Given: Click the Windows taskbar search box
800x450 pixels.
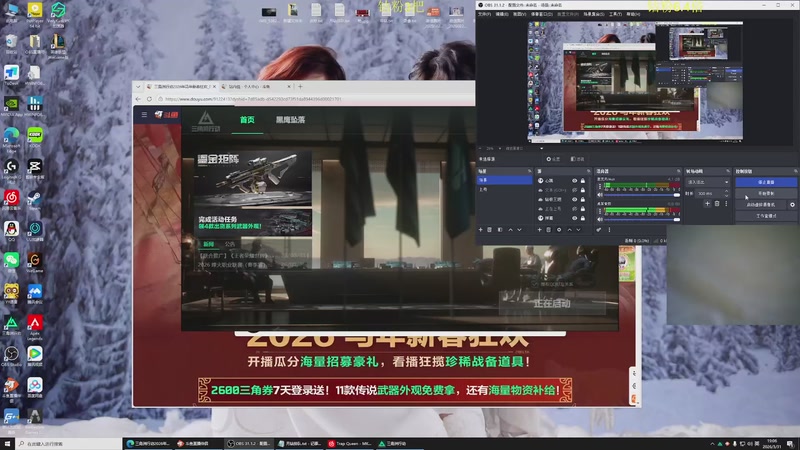Looking at the screenshot, I should tap(69, 444).
